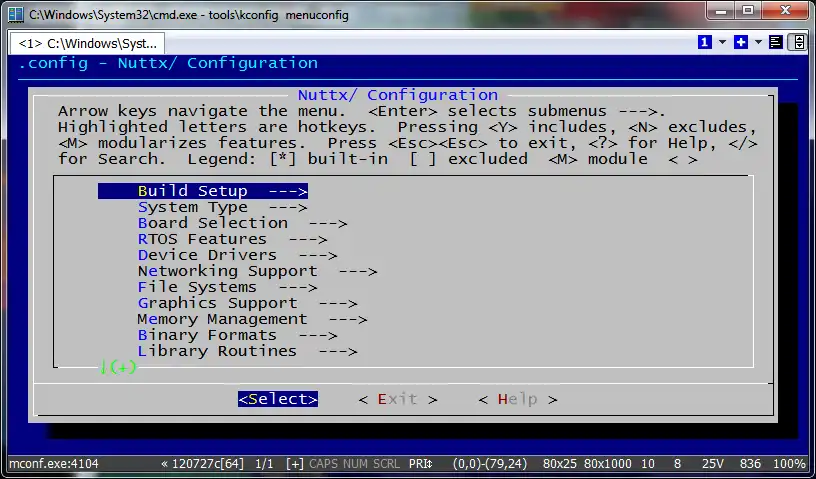Click the < Exit > button
The height and width of the screenshot is (479, 816).
click(398, 399)
